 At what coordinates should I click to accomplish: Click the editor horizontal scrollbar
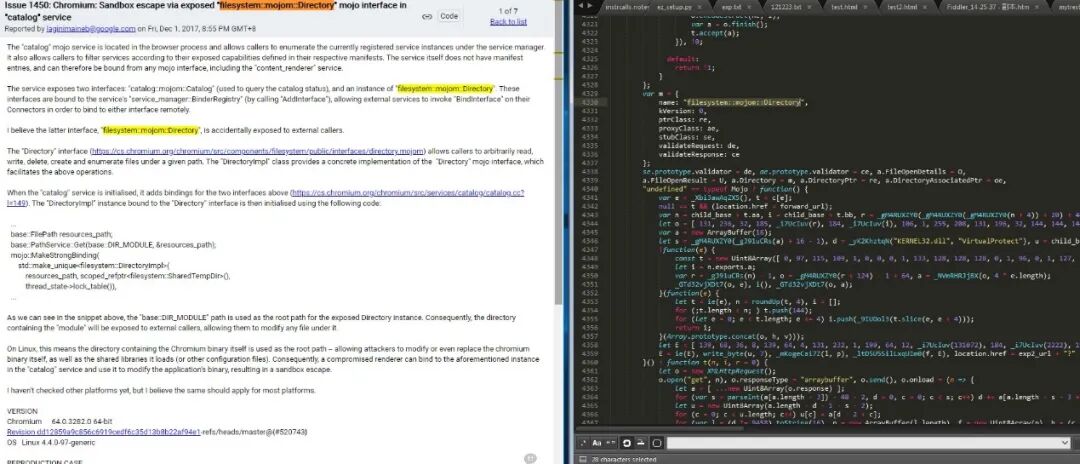pyautogui.click(x=661, y=429)
